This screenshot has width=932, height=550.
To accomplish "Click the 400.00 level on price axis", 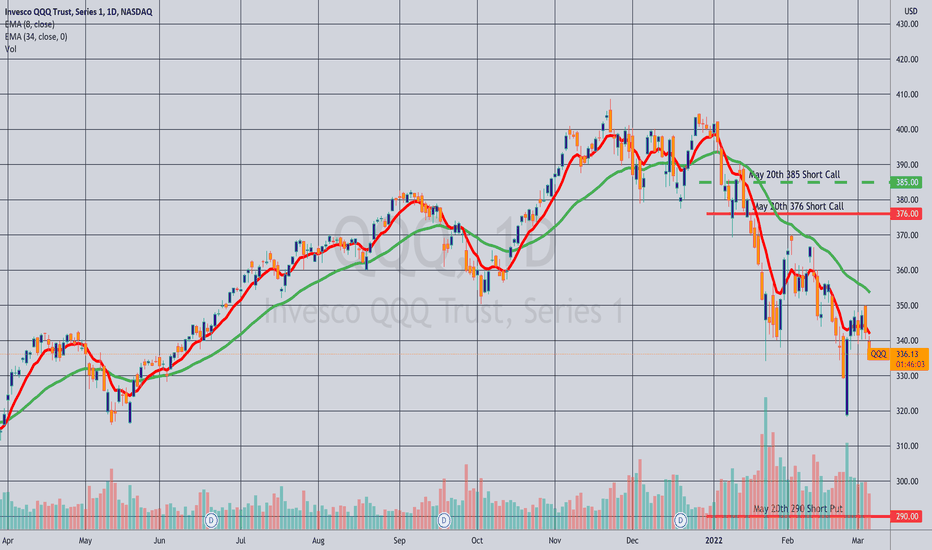I will (907, 129).
